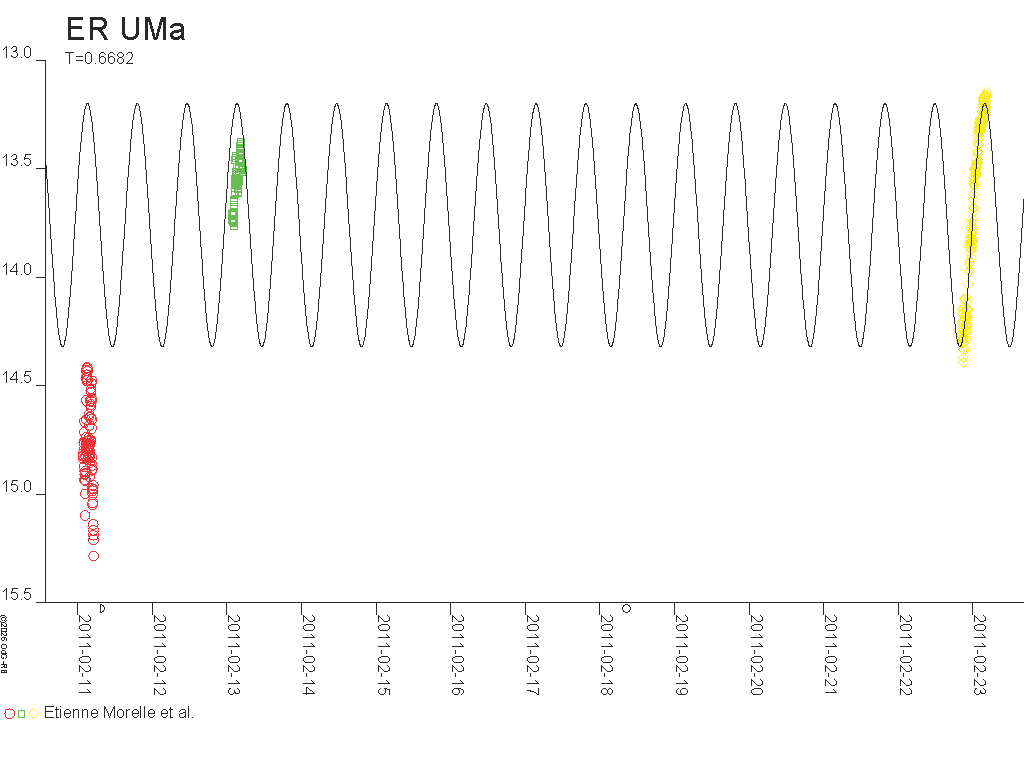This screenshot has height=768, width=1024.
Task: Click the 2011-02-18 date label
Action: coord(607,654)
